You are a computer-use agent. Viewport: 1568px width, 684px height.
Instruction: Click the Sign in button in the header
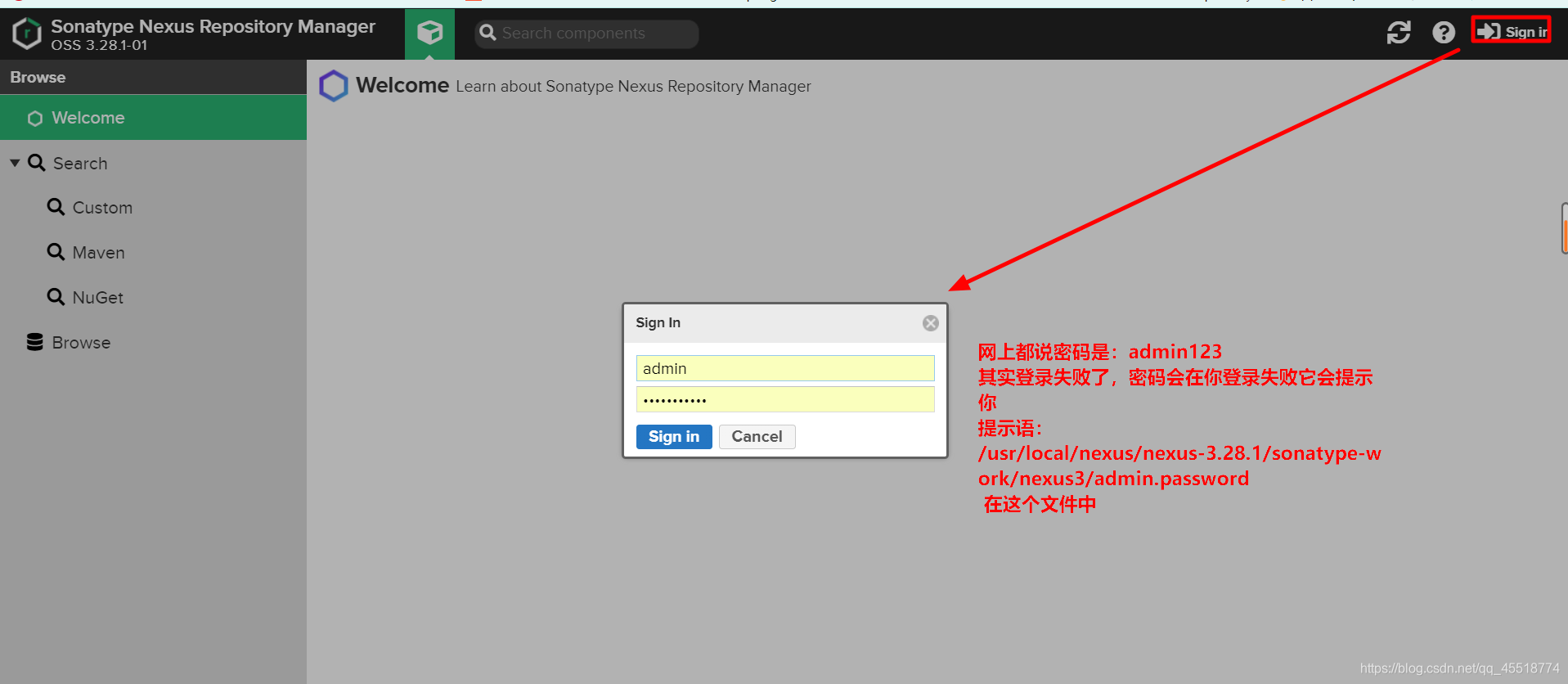[1512, 31]
